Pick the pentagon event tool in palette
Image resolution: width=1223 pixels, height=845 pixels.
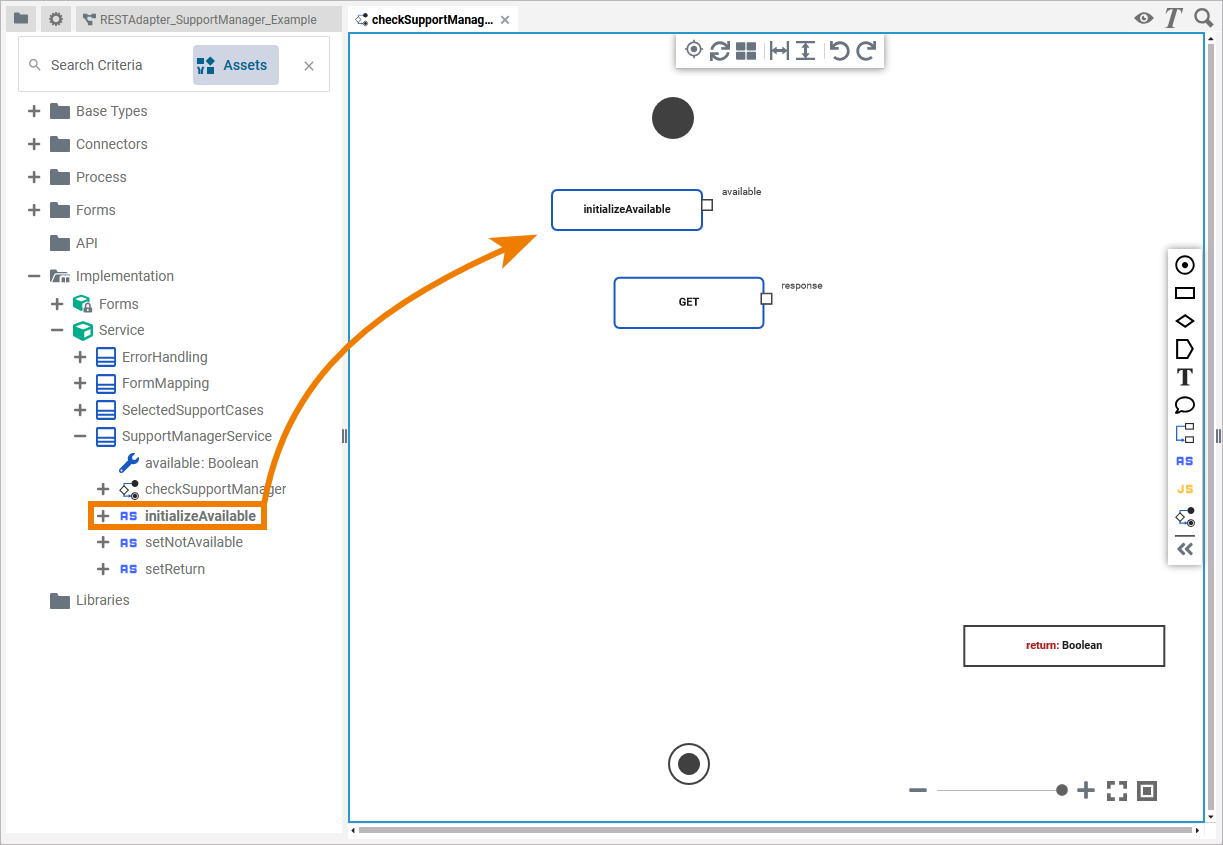click(x=1185, y=349)
